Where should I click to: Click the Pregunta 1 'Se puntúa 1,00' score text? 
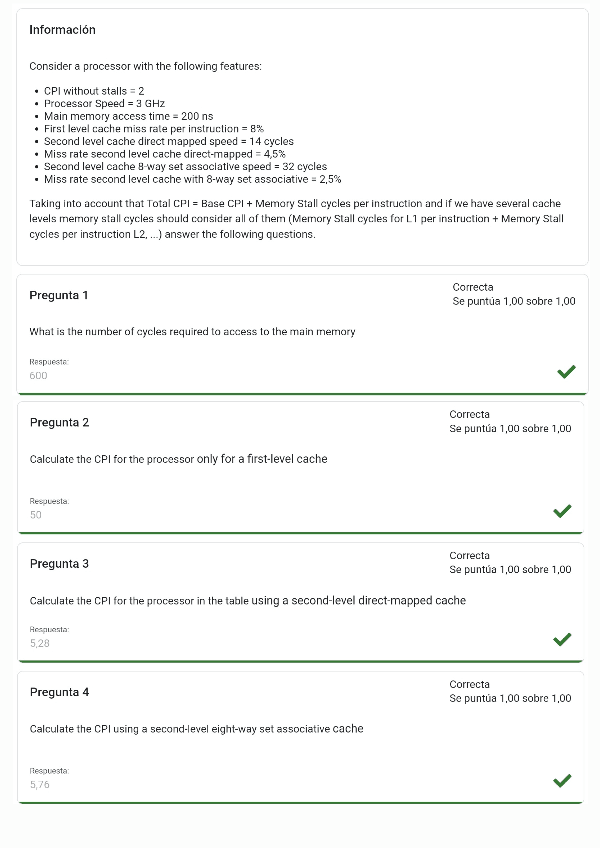point(513,301)
